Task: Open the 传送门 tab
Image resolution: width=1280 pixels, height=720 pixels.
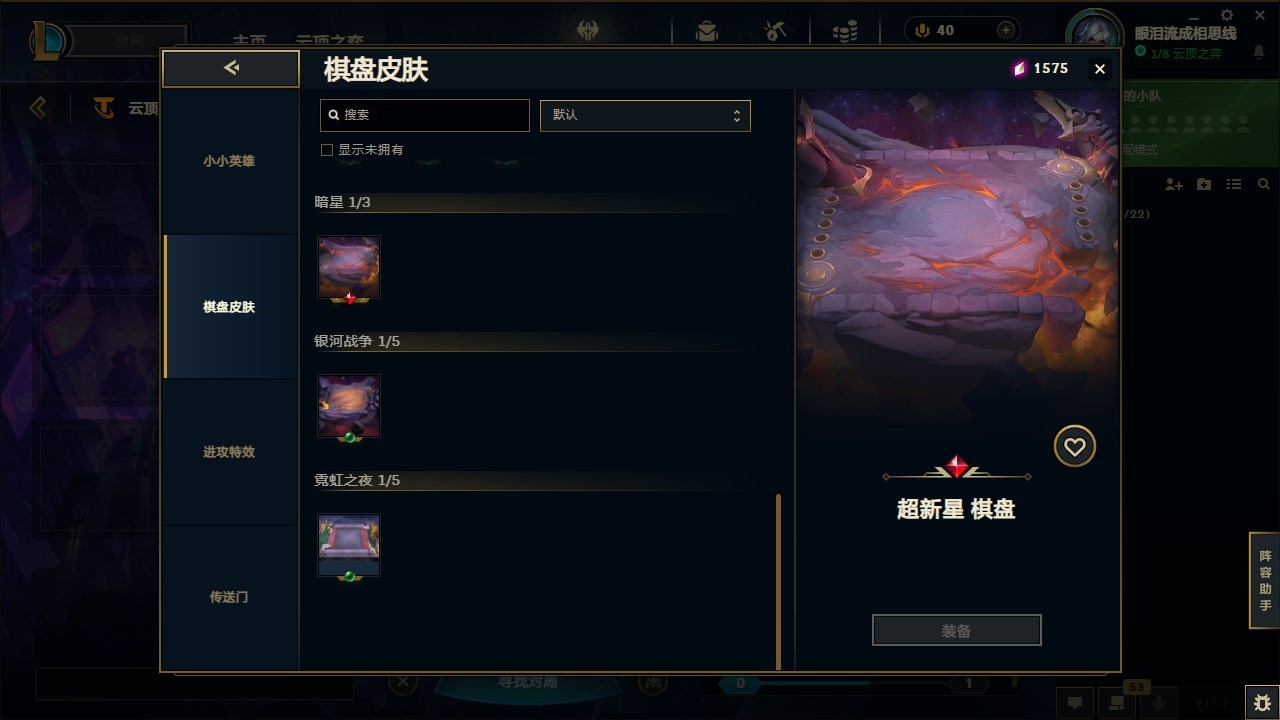Action: coord(230,597)
